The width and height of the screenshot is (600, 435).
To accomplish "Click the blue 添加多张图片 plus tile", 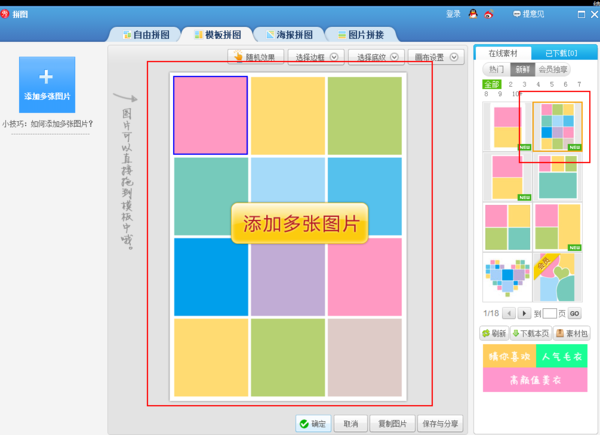I will [x=47, y=85].
